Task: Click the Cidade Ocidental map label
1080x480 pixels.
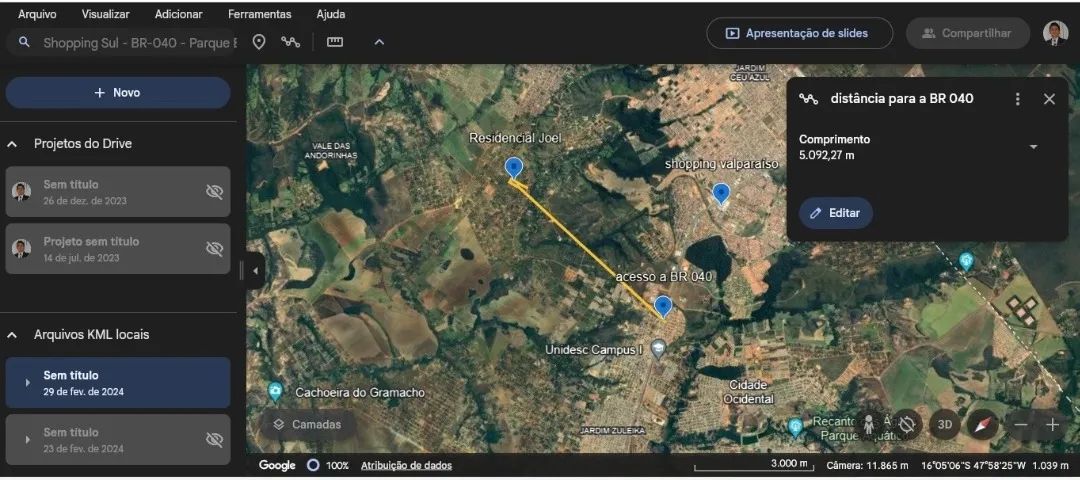Action: tap(749, 392)
